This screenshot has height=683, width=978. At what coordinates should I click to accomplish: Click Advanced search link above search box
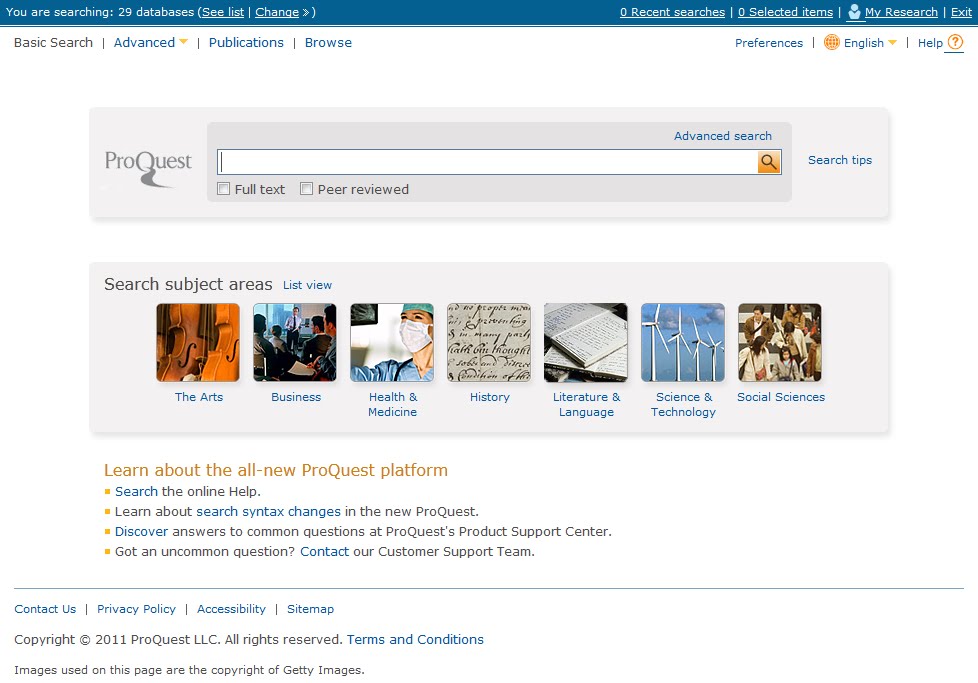722,135
